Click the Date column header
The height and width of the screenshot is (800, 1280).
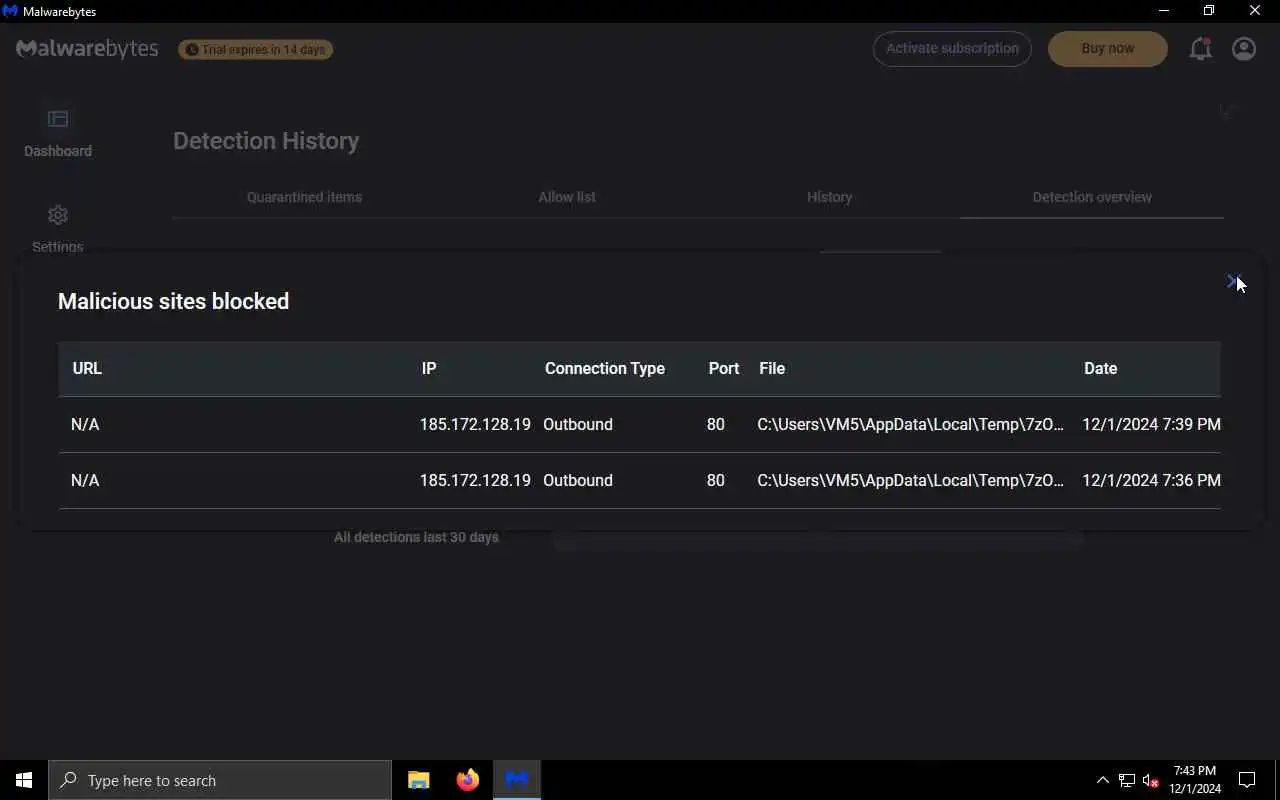click(x=1100, y=368)
